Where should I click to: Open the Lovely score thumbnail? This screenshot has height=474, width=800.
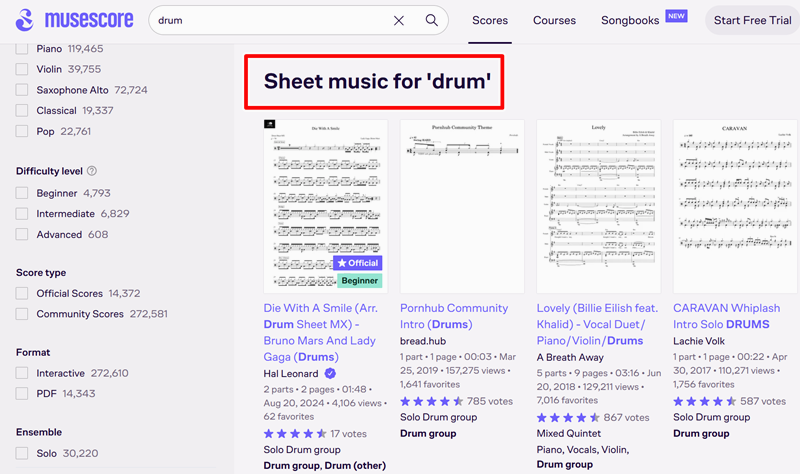599,206
